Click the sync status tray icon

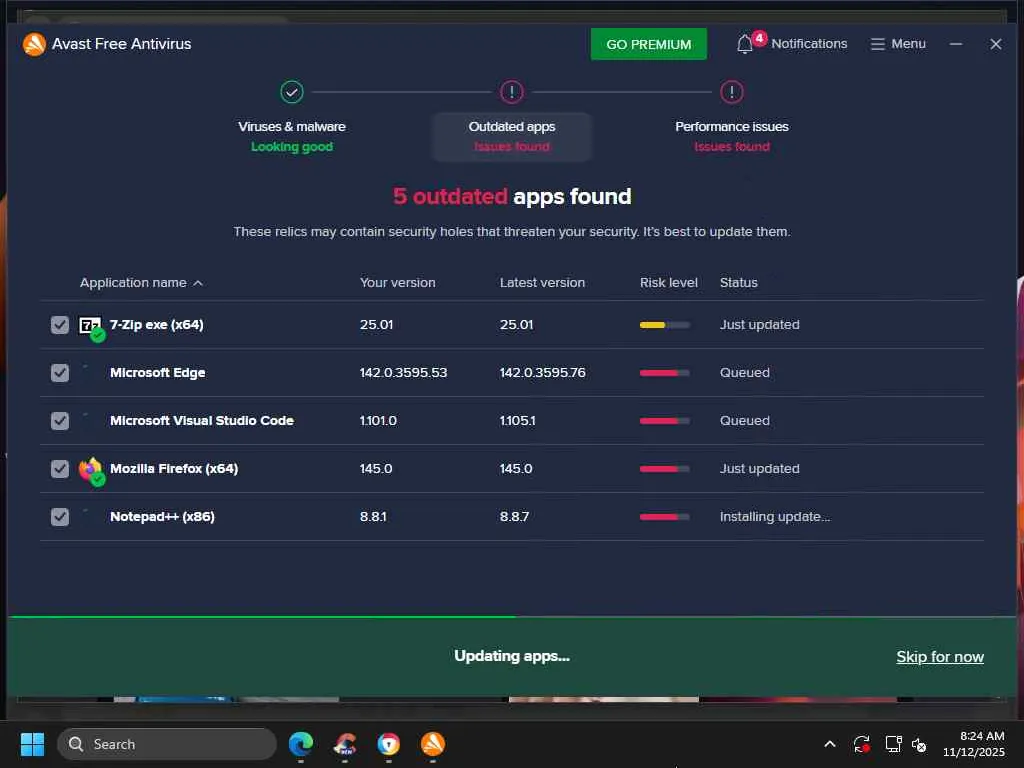[861, 744]
